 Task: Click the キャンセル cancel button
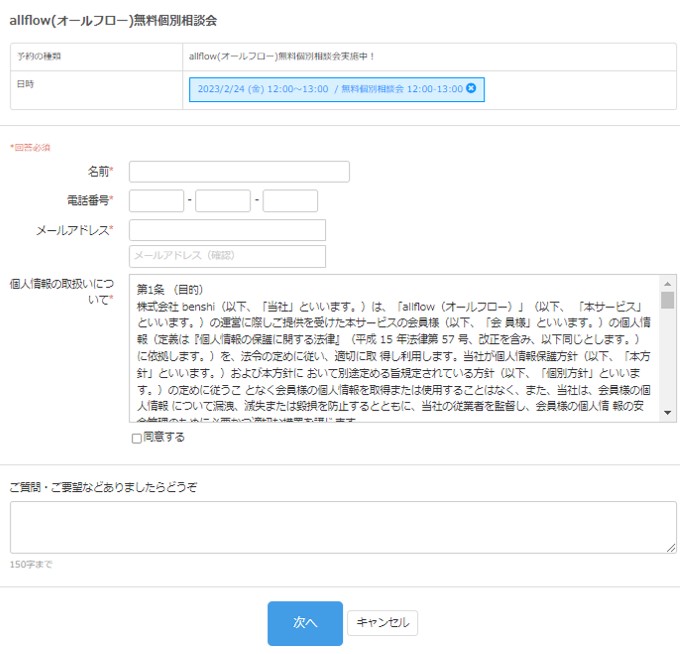382,623
